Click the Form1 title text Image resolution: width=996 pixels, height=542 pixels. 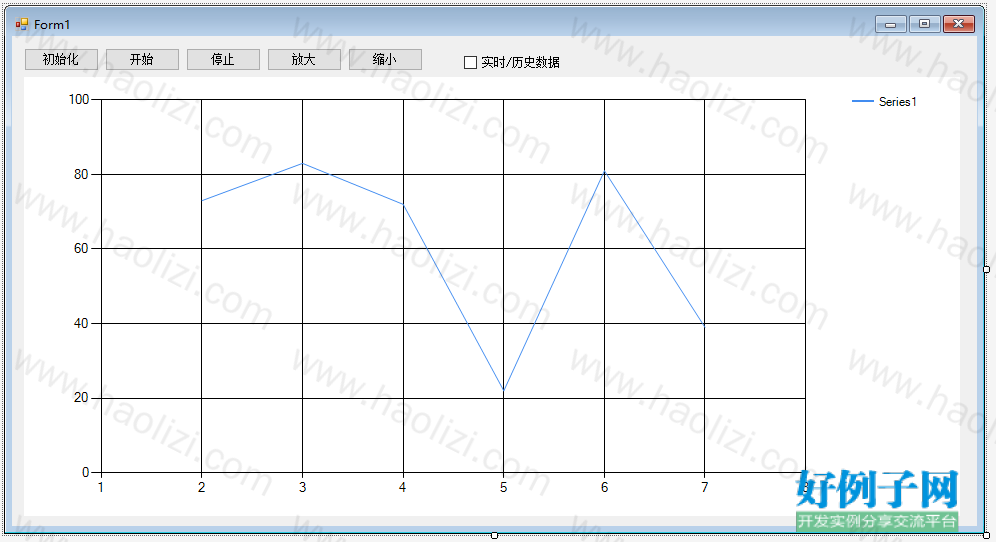pos(52,25)
